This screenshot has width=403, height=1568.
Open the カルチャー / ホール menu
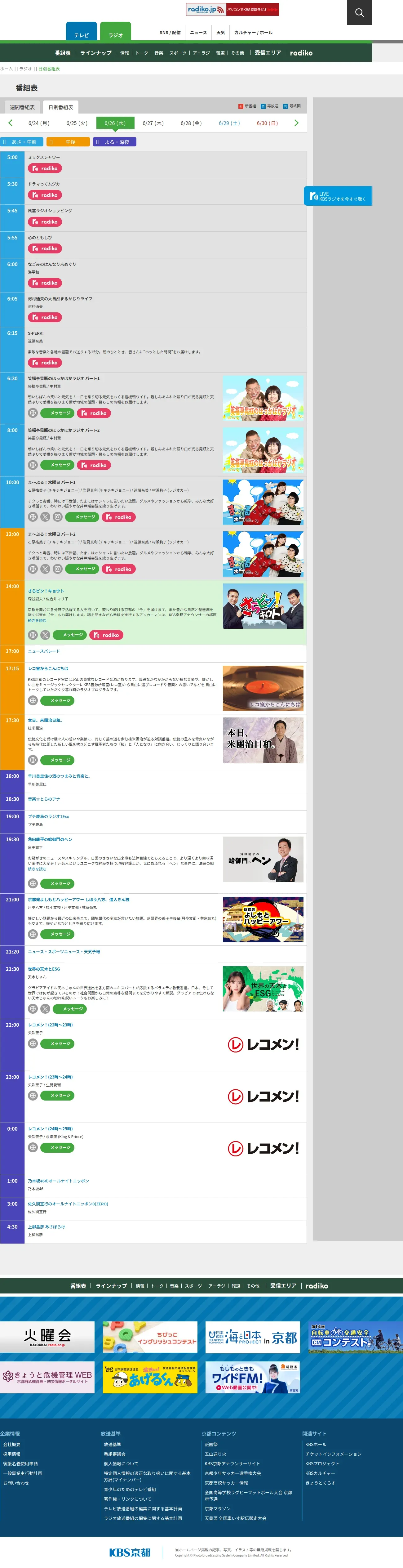tap(253, 33)
